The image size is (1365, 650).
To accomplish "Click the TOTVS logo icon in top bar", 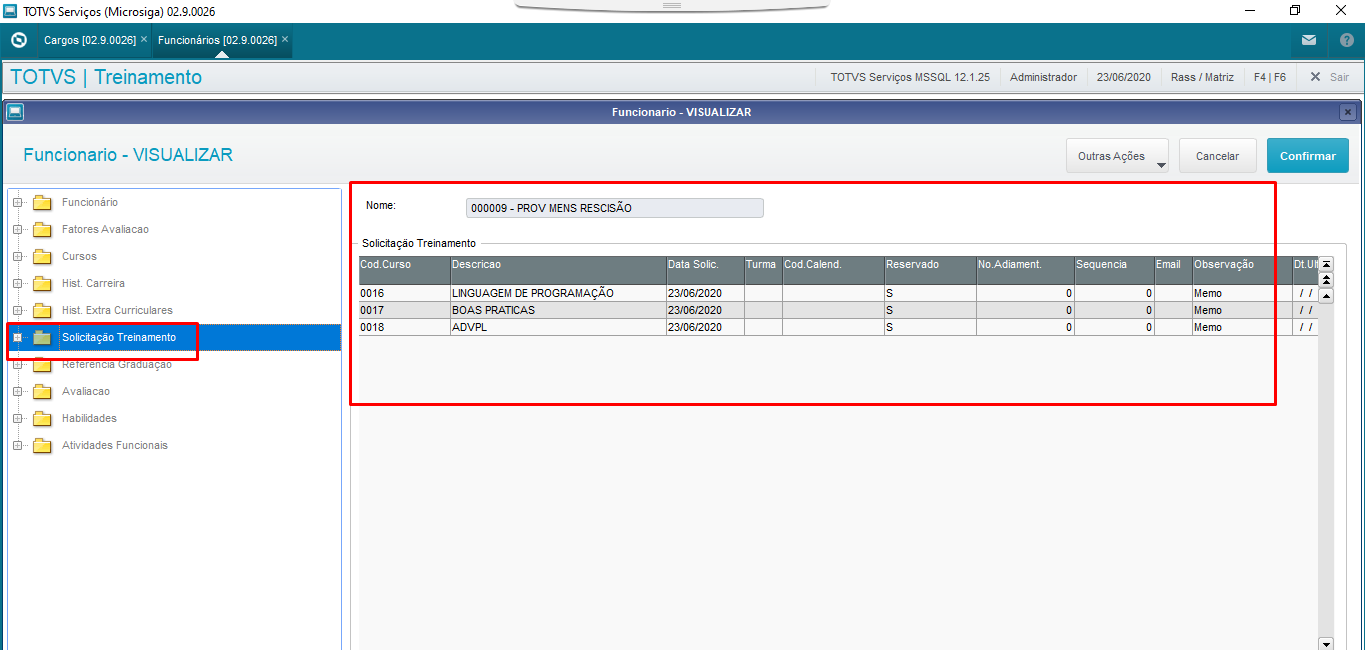I will coord(18,40).
